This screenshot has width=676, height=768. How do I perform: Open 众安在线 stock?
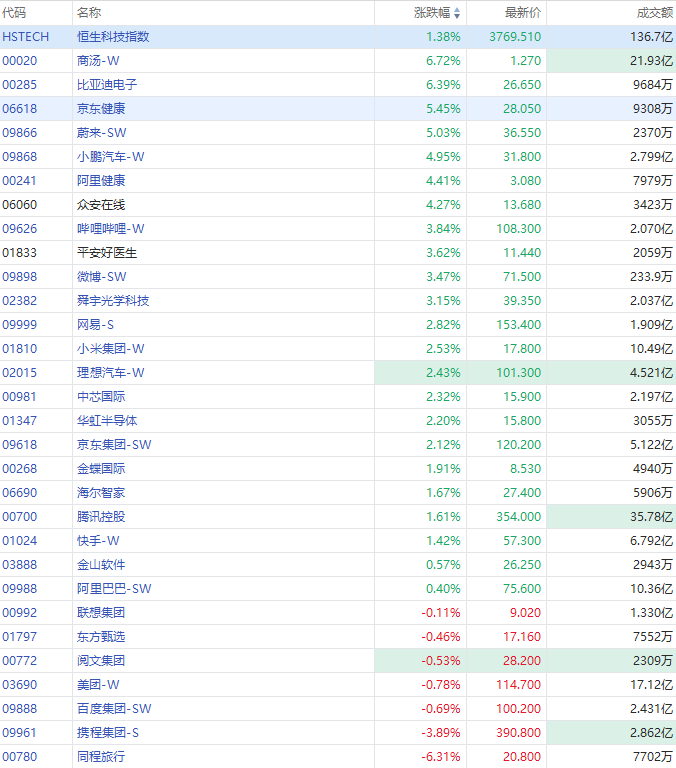[x=101, y=205]
